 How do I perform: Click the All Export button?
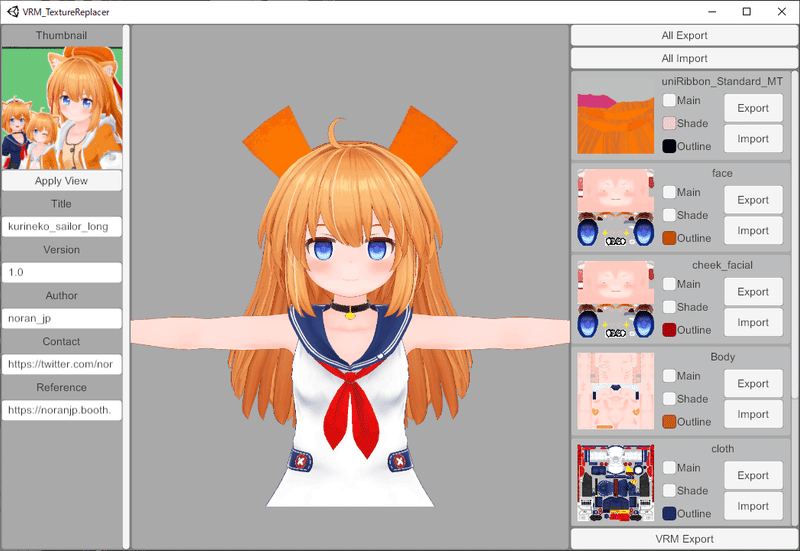click(684, 36)
